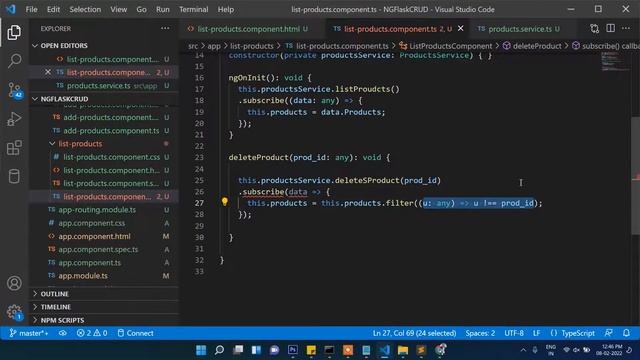The width and height of the screenshot is (640, 360).
Task: Close the list-products.component.ts tab
Action: click(461, 28)
